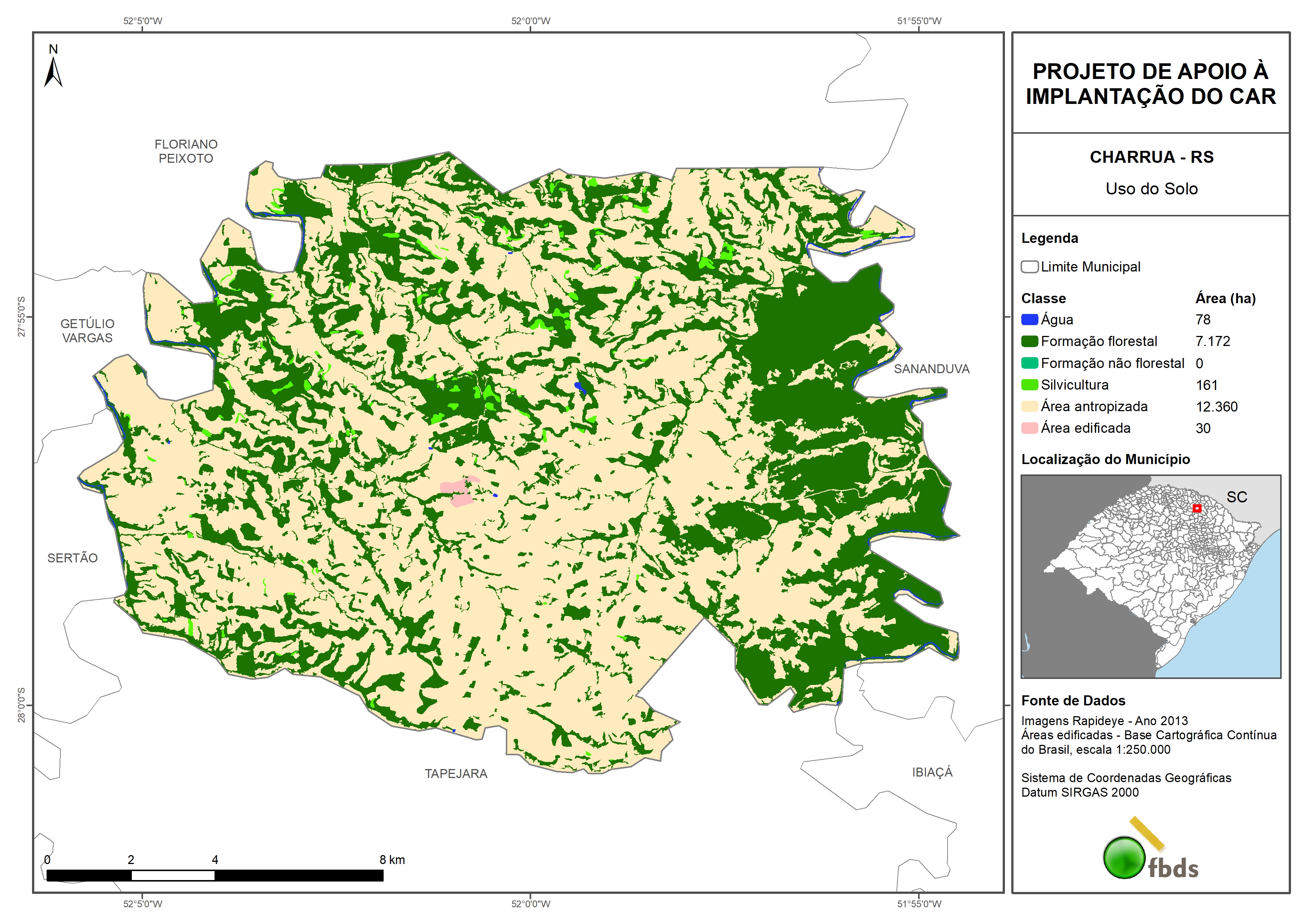
Task: Click the Limite Municipal legend symbol
Action: point(1029,267)
